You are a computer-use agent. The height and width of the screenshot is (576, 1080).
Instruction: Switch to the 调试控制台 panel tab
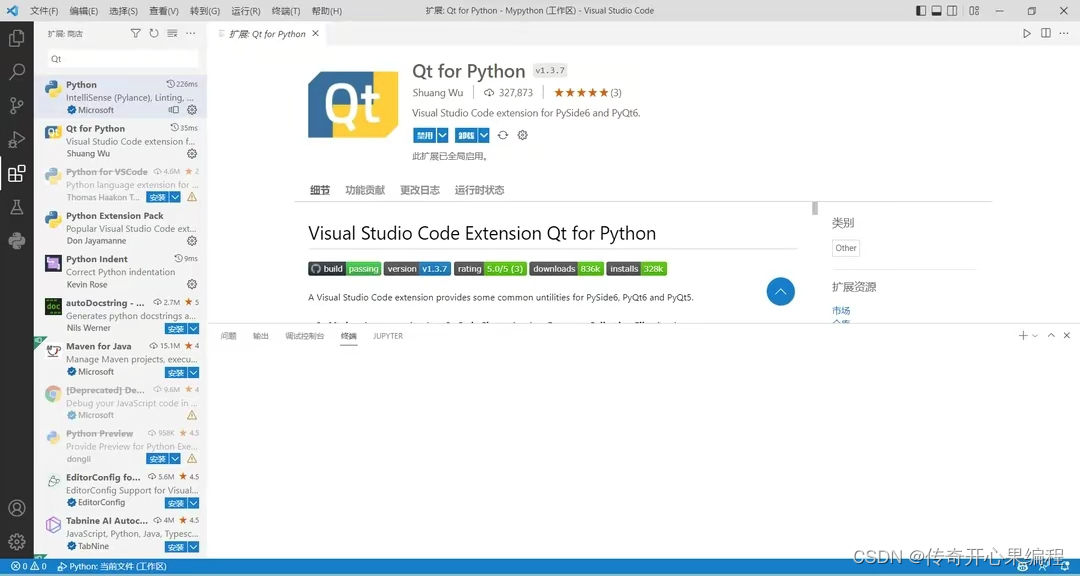point(304,336)
